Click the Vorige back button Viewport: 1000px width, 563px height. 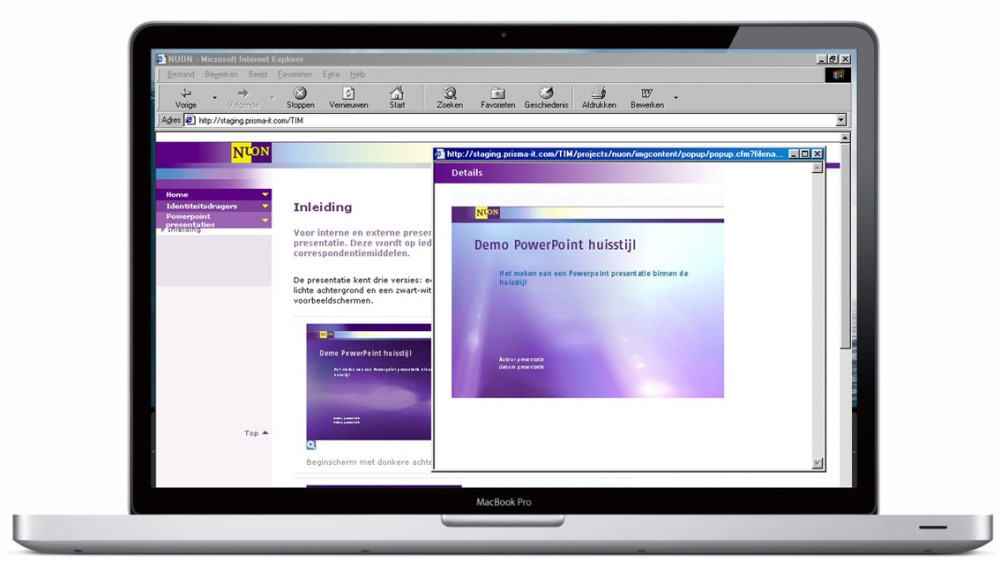point(186,98)
